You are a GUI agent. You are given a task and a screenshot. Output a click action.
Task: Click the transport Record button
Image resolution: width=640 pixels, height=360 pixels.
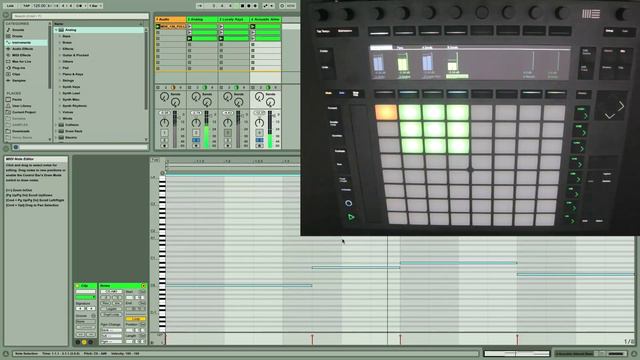pyautogui.click(x=249, y=6)
